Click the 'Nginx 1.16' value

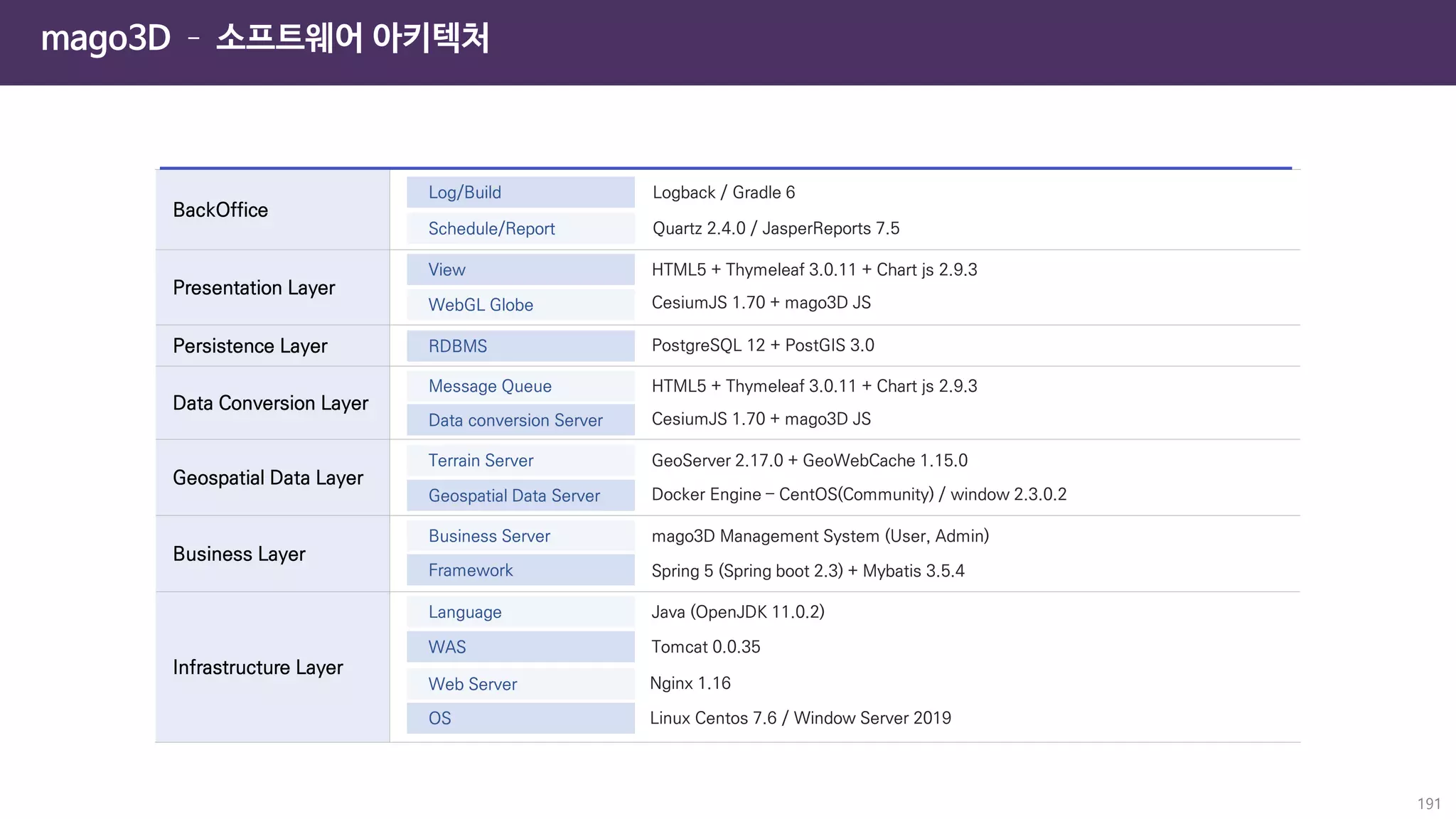pos(690,683)
